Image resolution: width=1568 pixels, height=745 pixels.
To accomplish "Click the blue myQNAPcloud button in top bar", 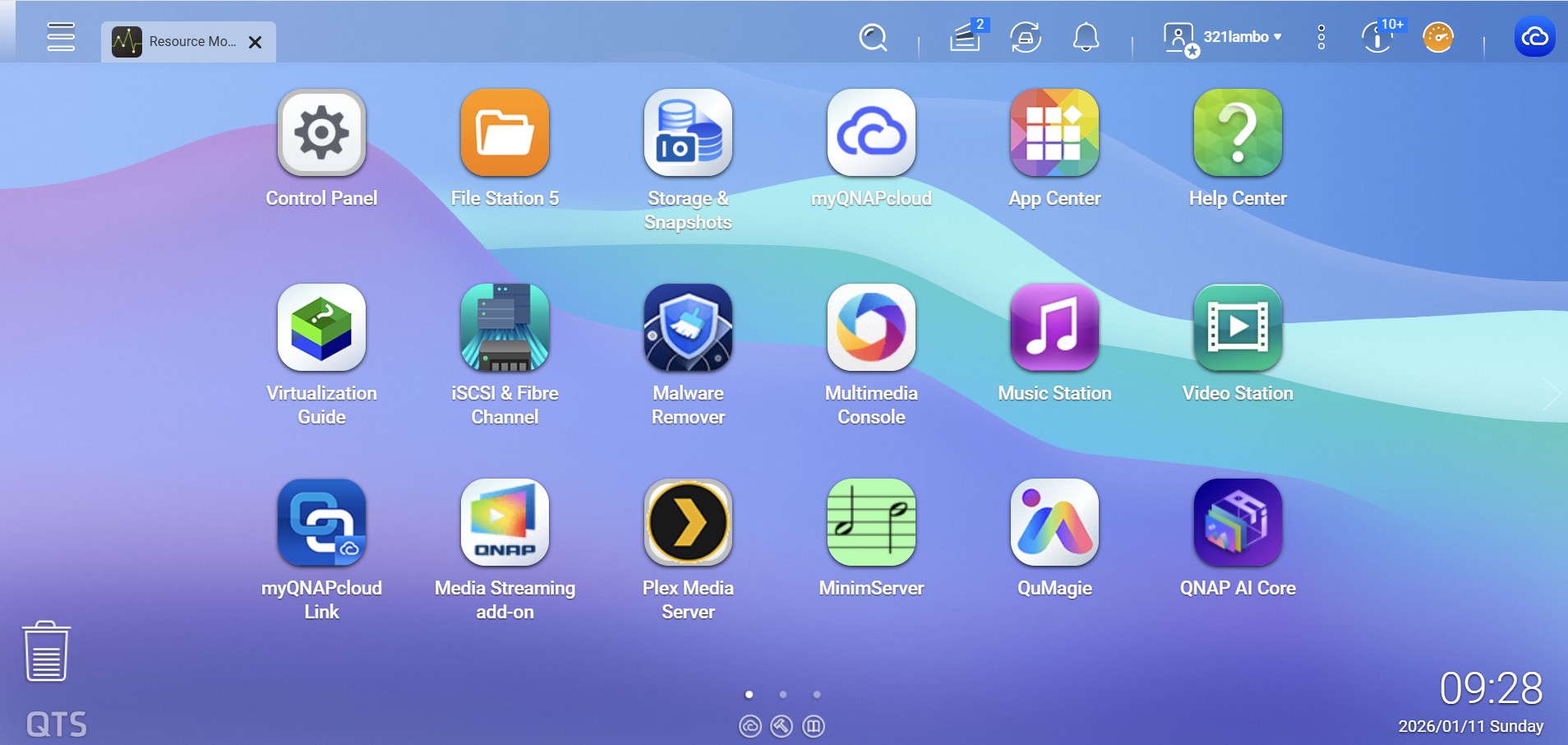I will [1534, 37].
